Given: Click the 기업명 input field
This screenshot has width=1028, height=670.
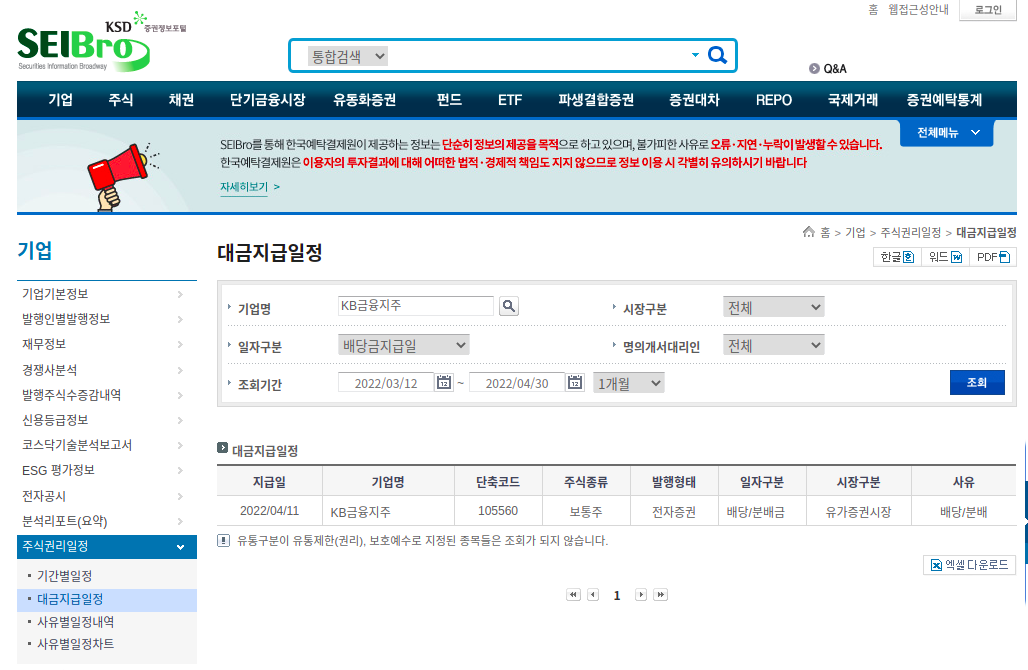Looking at the screenshot, I should [x=416, y=305].
